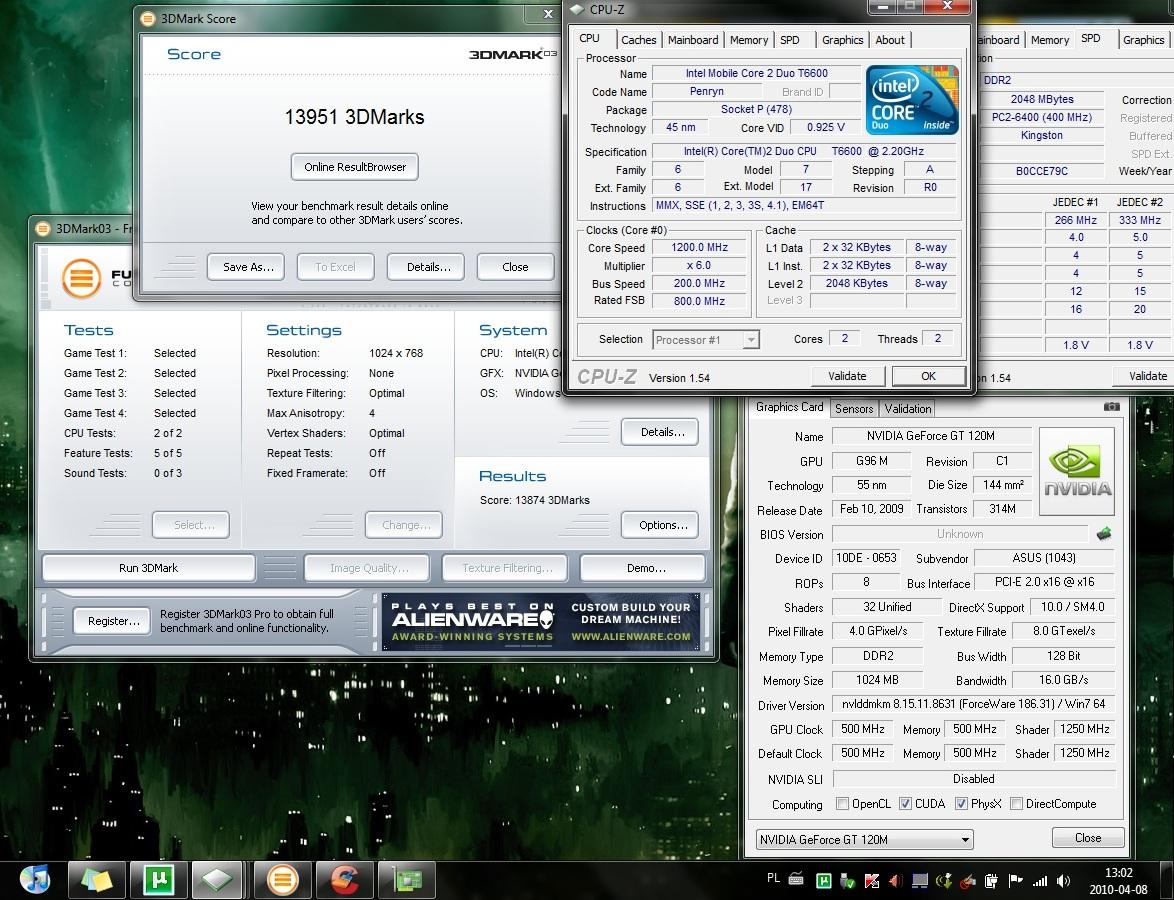
Task: Open the uTorrent taskbar button
Action: click(159, 879)
